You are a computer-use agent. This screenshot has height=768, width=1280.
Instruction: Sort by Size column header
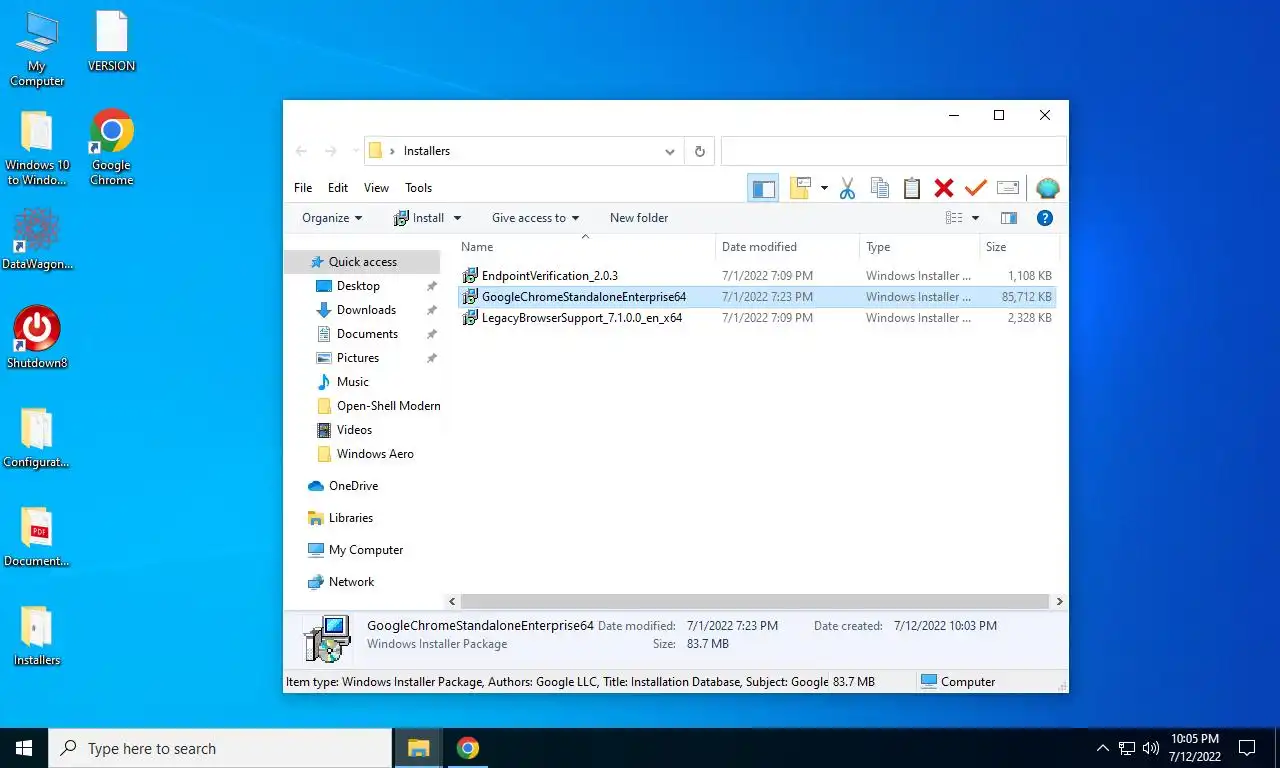(x=1019, y=247)
